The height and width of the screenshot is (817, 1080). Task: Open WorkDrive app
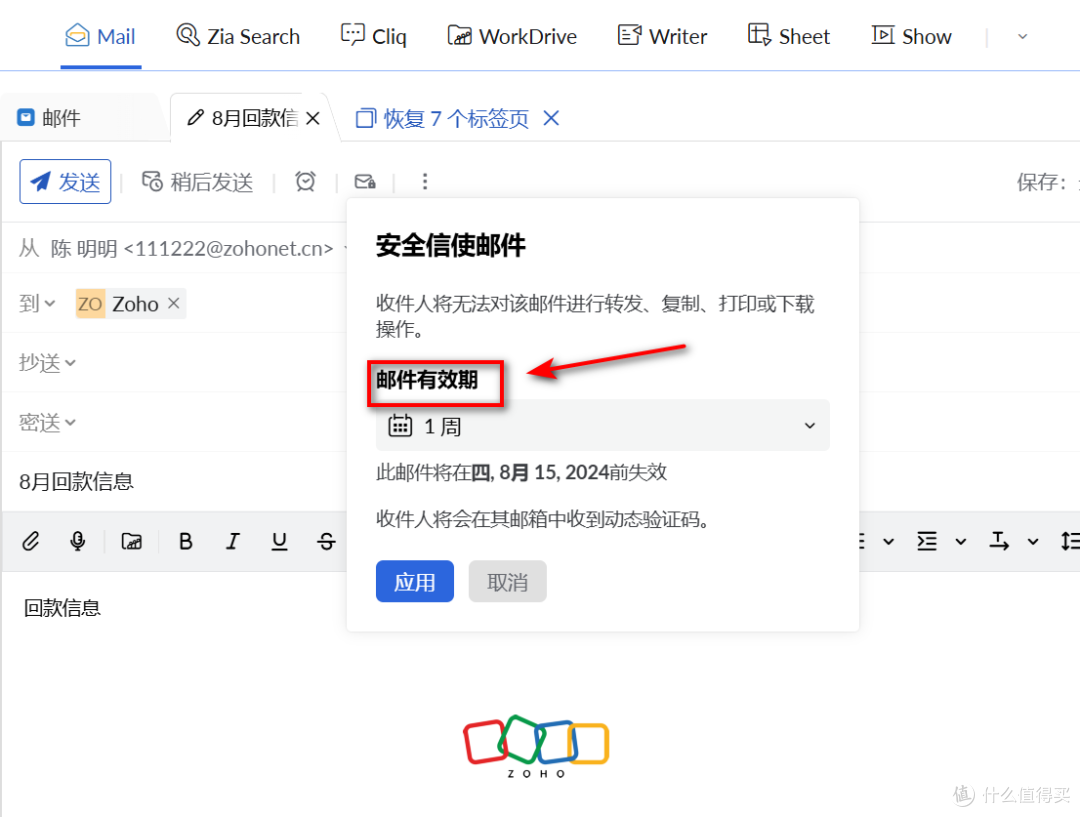(x=512, y=36)
